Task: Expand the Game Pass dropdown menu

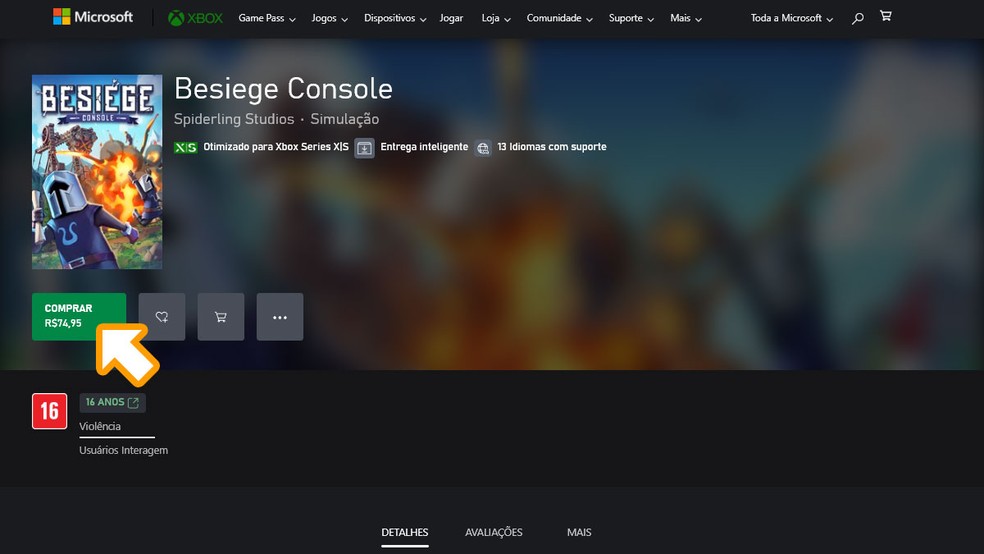Action: coord(267,18)
